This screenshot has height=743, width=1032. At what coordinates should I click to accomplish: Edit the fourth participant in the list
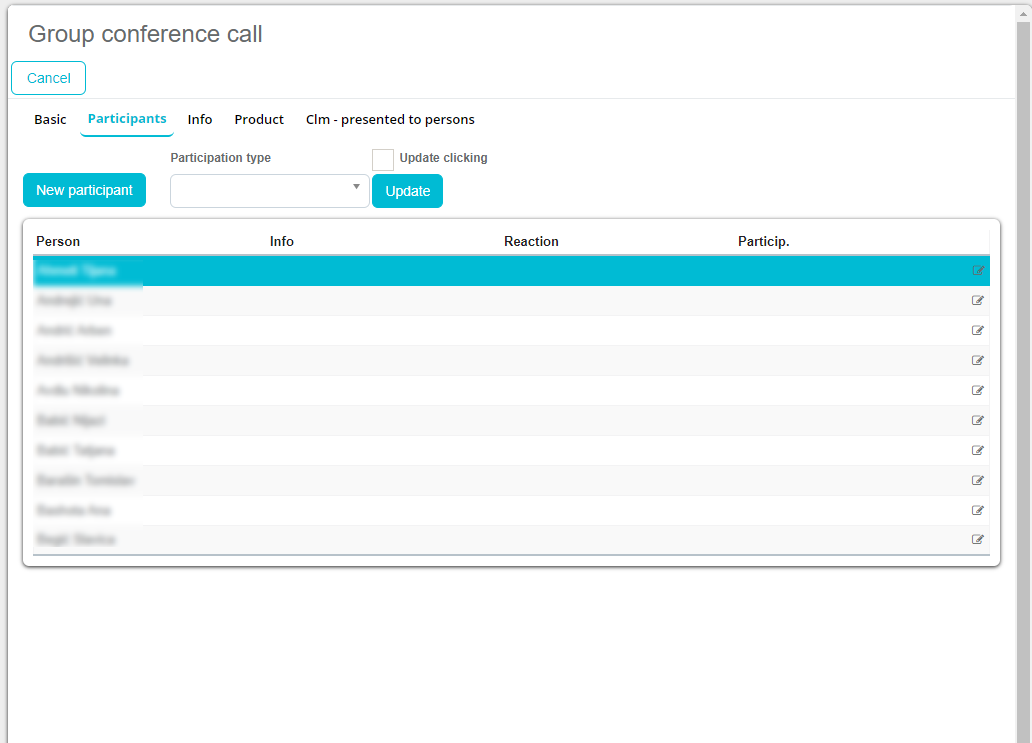[x=978, y=361]
